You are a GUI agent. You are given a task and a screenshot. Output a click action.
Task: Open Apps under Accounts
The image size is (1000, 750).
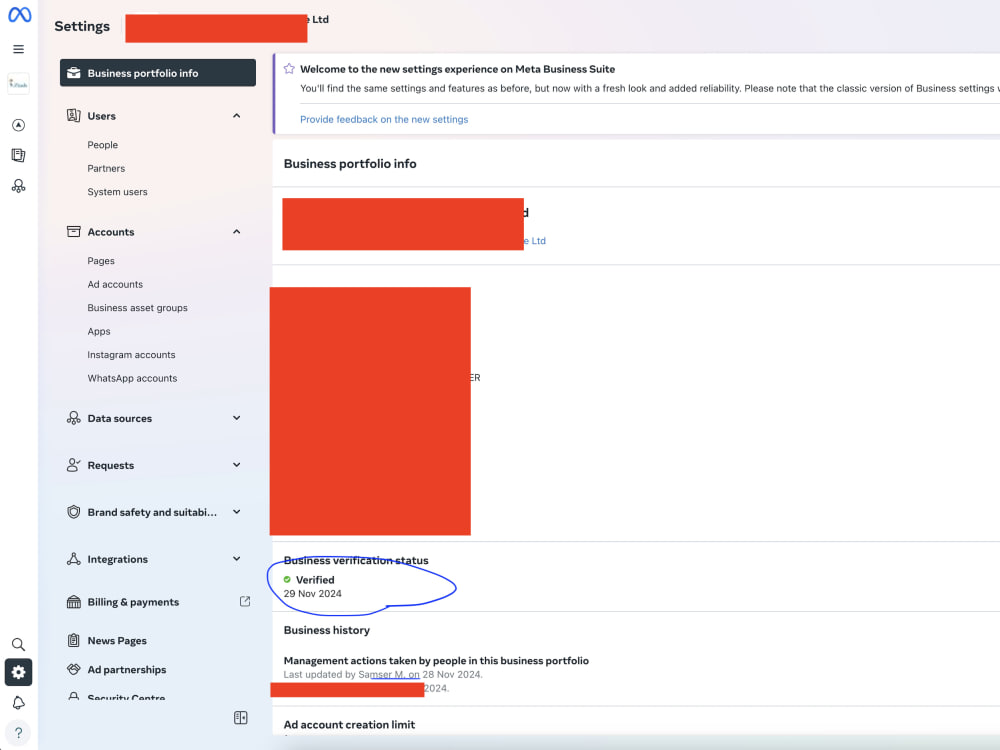click(x=99, y=331)
